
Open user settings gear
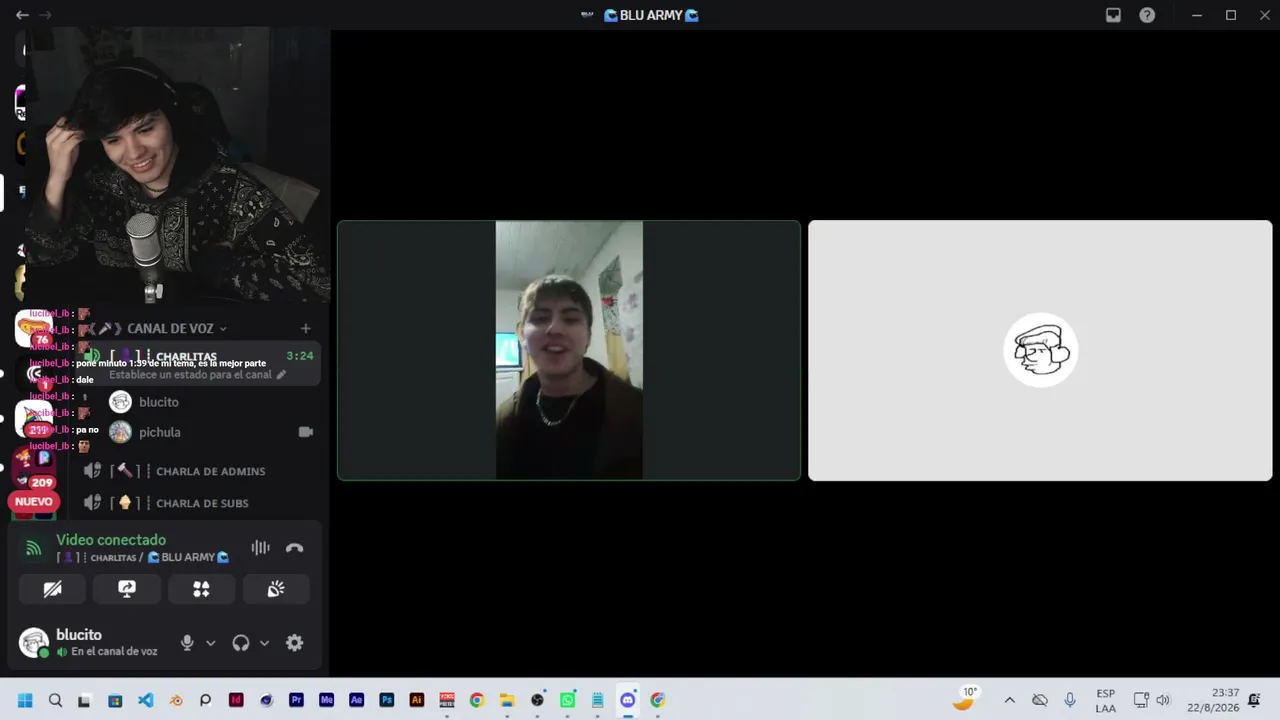coord(294,643)
